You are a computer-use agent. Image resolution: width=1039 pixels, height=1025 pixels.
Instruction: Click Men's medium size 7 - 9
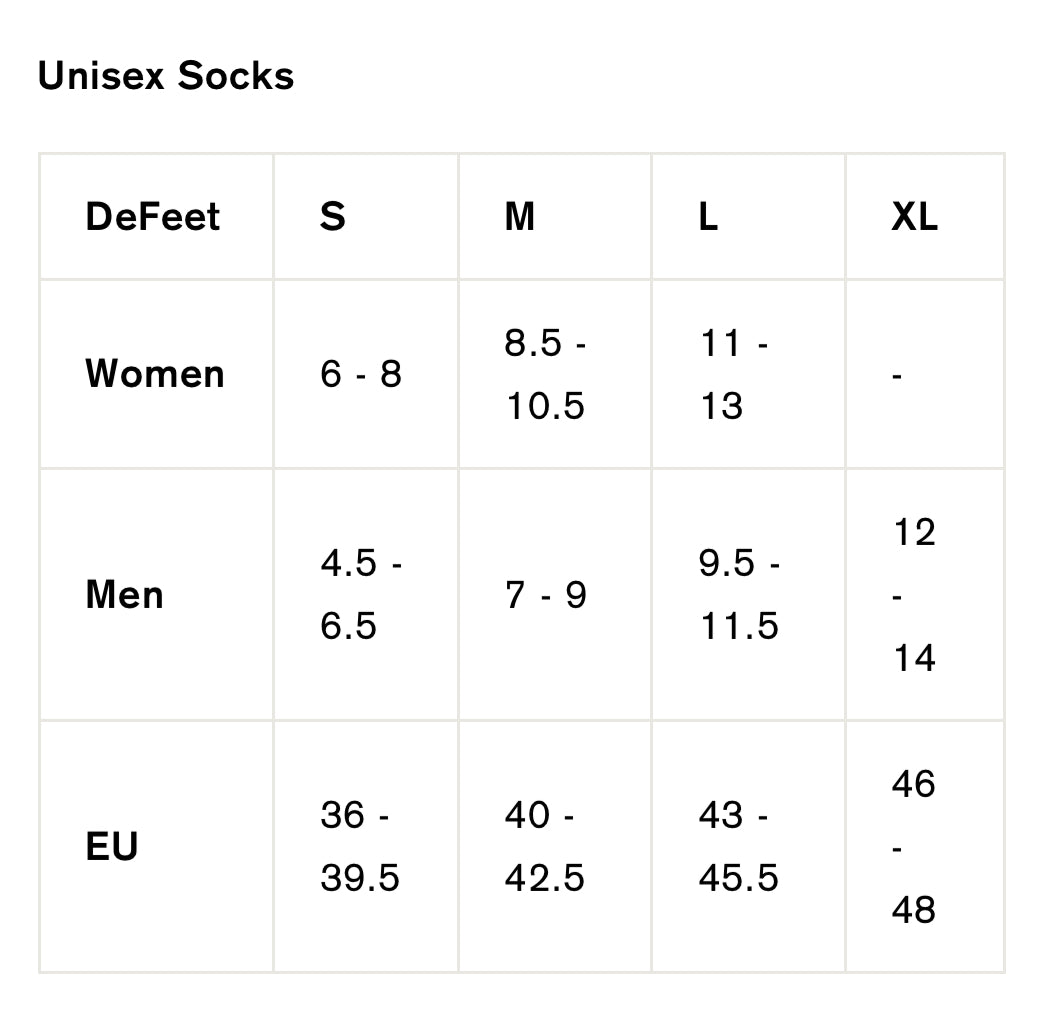coord(546,594)
